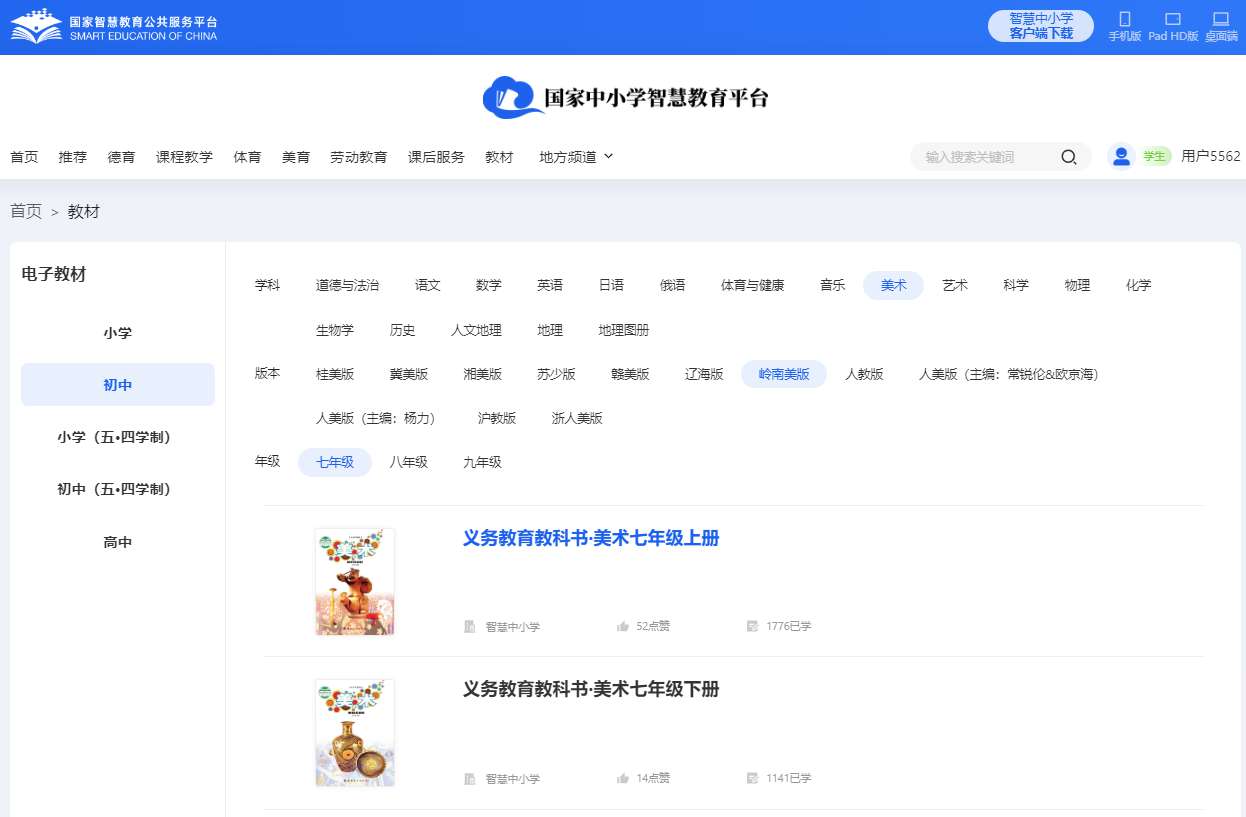Choose the 九年级 grade filter

coord(482,462)
